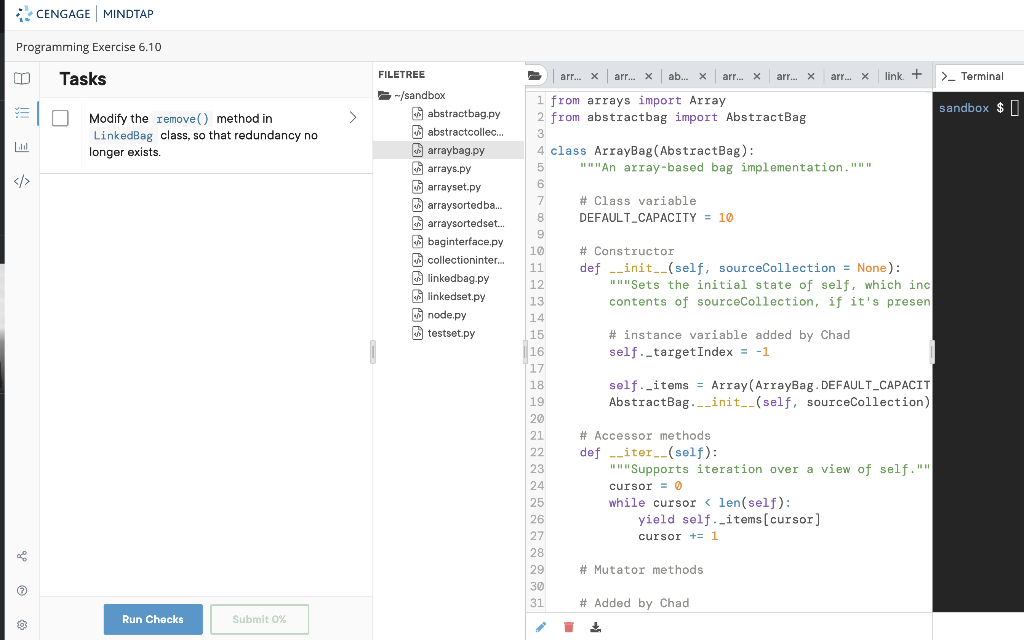
Task: Click the download icon below the code editor
Action: point(595,626)
